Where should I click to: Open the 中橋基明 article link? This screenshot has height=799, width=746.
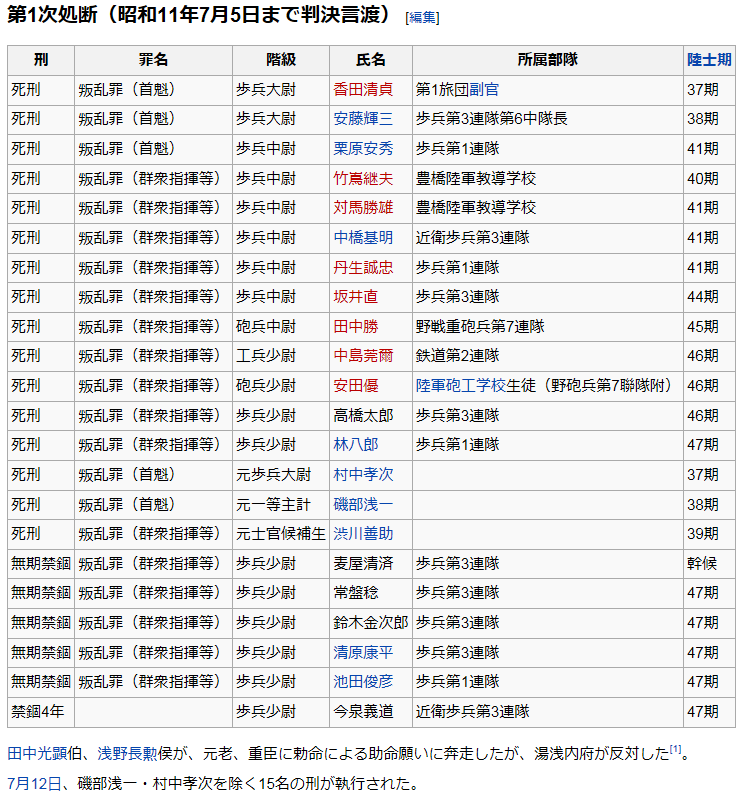tap(363, 238)
